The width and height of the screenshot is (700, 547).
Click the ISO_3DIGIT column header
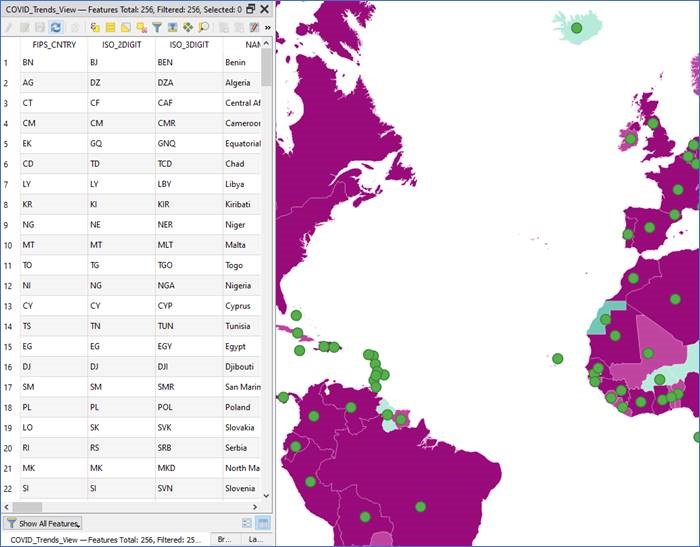[x=189, y=45]
